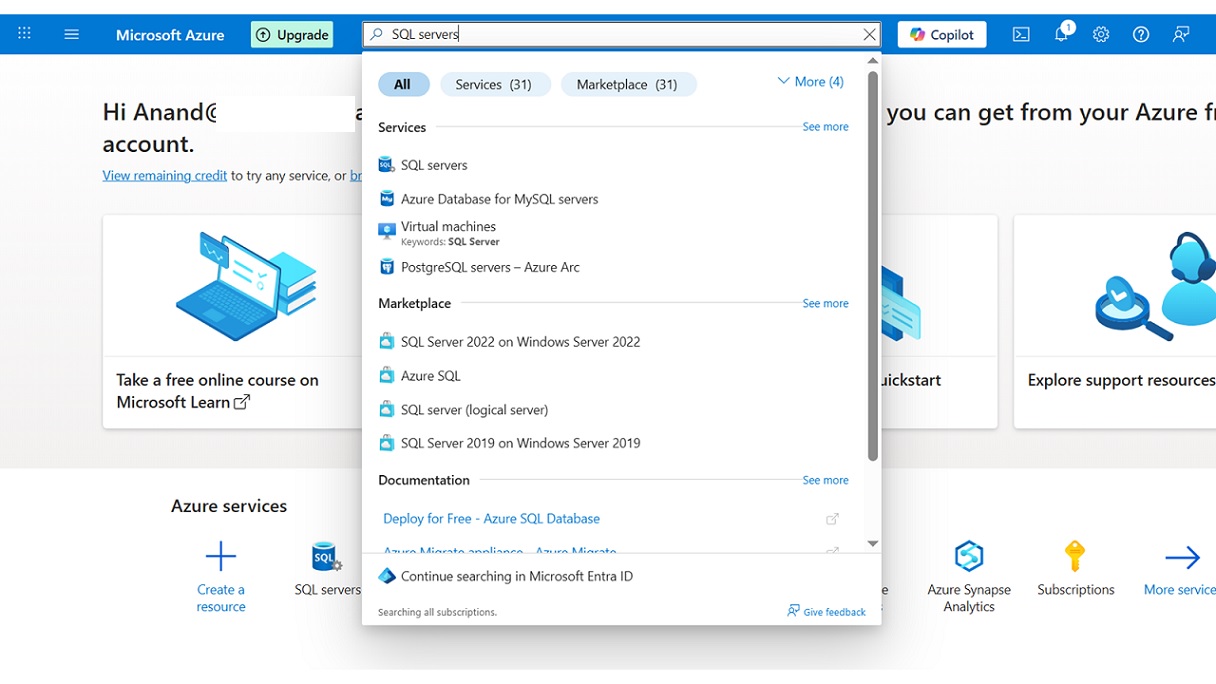1216x684 pixels.
Task: Open Explore support resources card
Action: pyautogui.click(x=1115, y=322)
